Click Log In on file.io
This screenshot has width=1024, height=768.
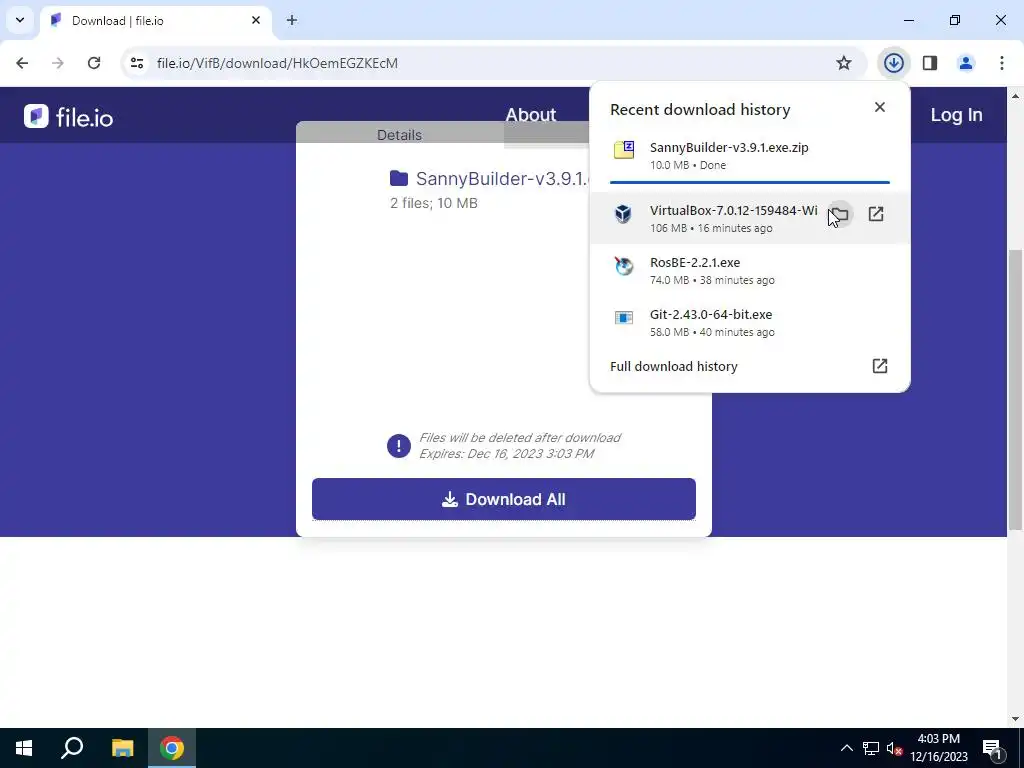pos(956,115)
